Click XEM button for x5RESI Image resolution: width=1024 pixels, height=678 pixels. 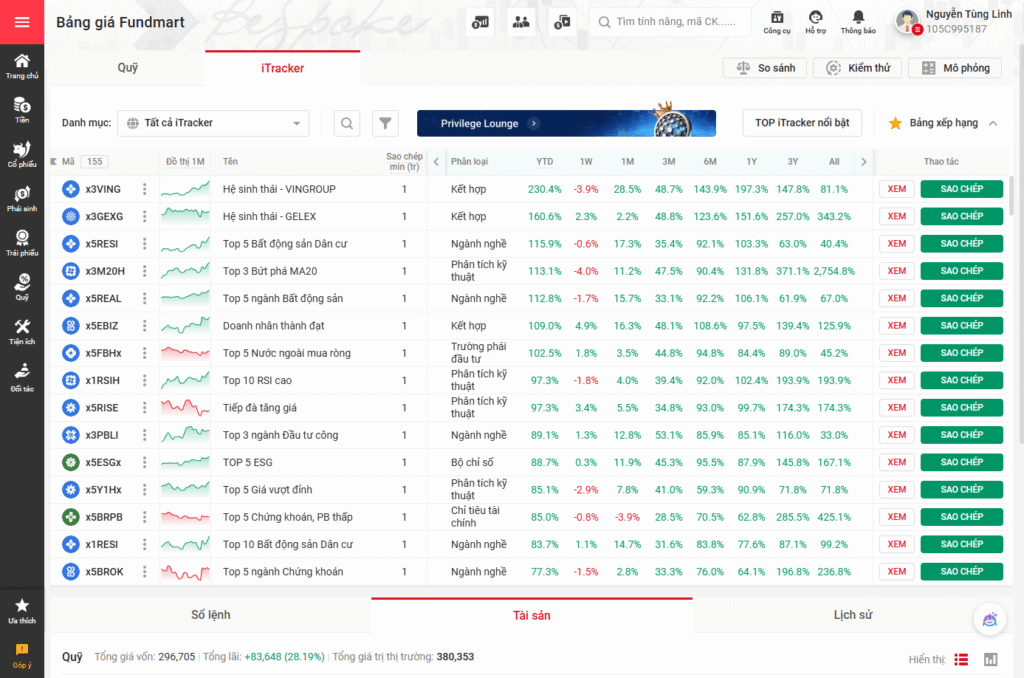pos(897,244)
